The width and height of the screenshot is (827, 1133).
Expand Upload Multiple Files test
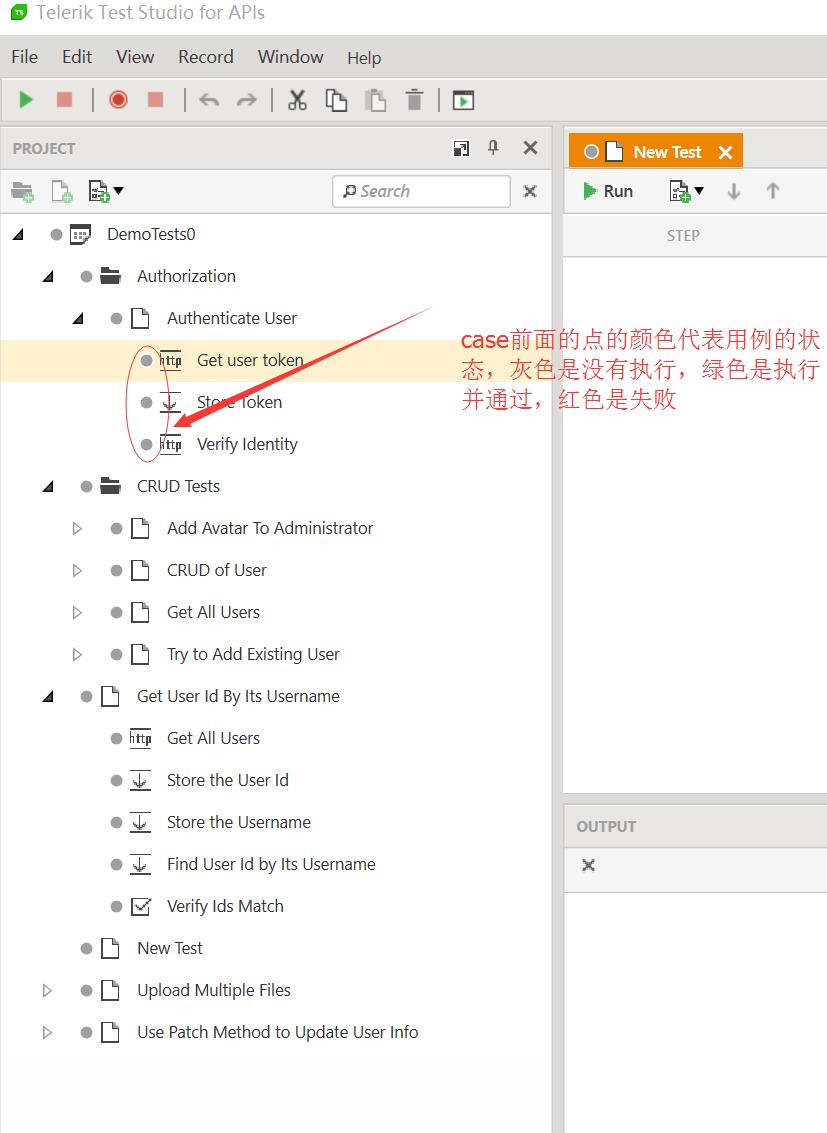(48, 990)
